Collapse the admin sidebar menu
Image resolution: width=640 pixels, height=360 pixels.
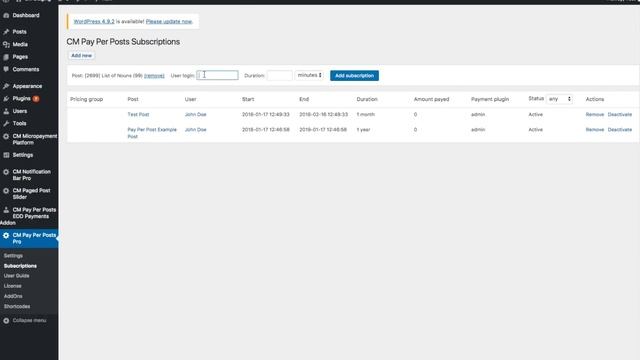coord(29,321)
